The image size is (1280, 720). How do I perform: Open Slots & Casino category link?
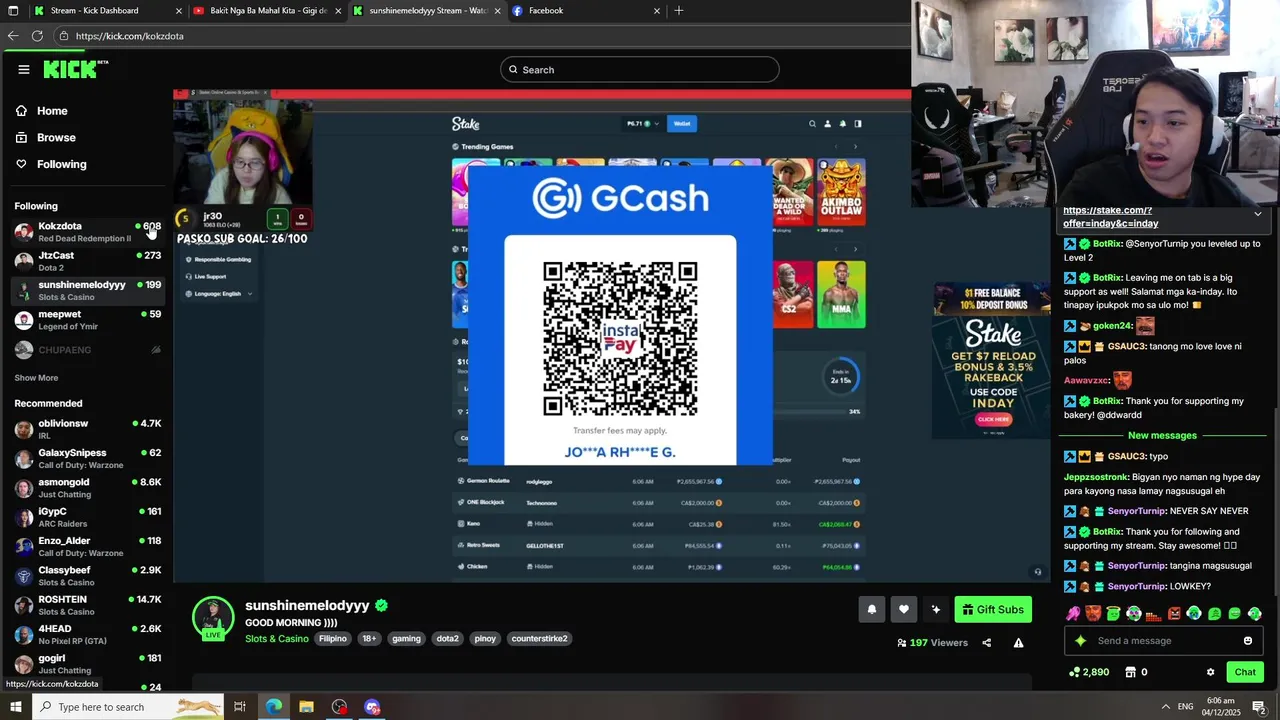(277, 639)
